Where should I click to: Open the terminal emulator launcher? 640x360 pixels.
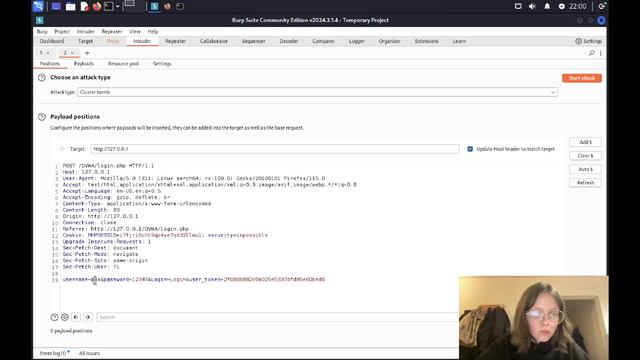click(x=109, y=7)
